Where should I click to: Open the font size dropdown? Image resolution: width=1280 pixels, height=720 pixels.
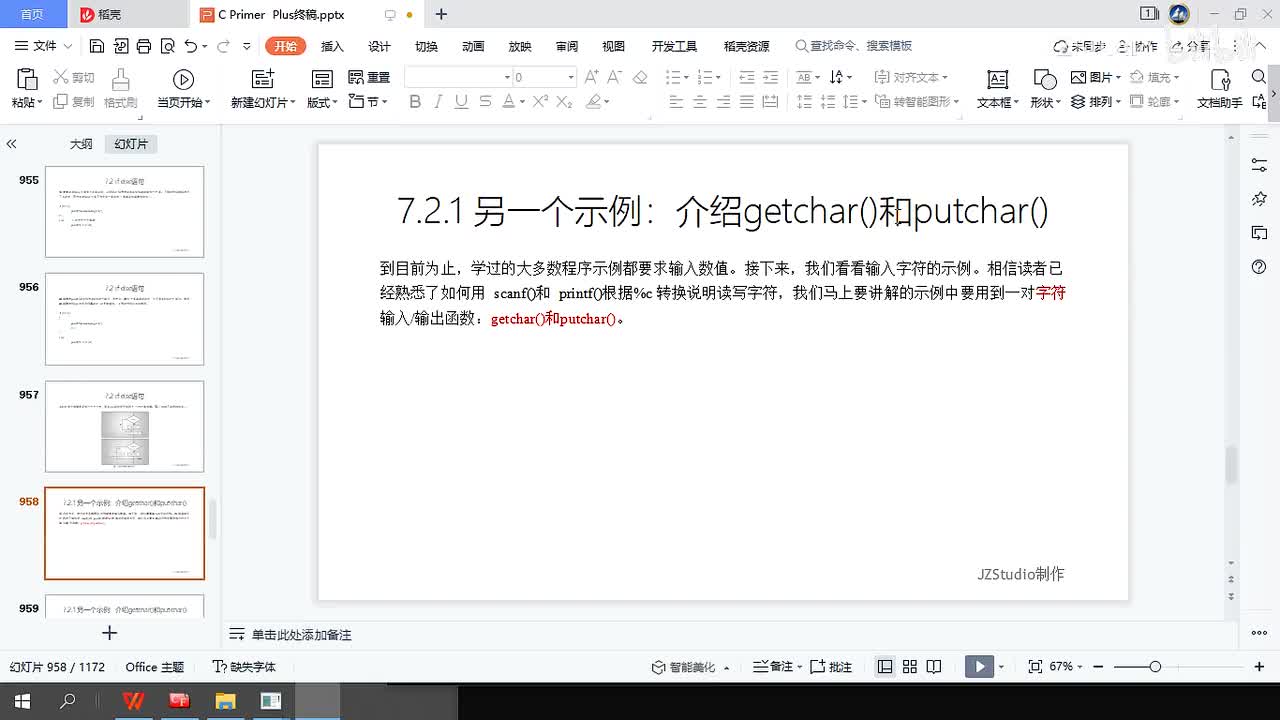tap(571, 77)
